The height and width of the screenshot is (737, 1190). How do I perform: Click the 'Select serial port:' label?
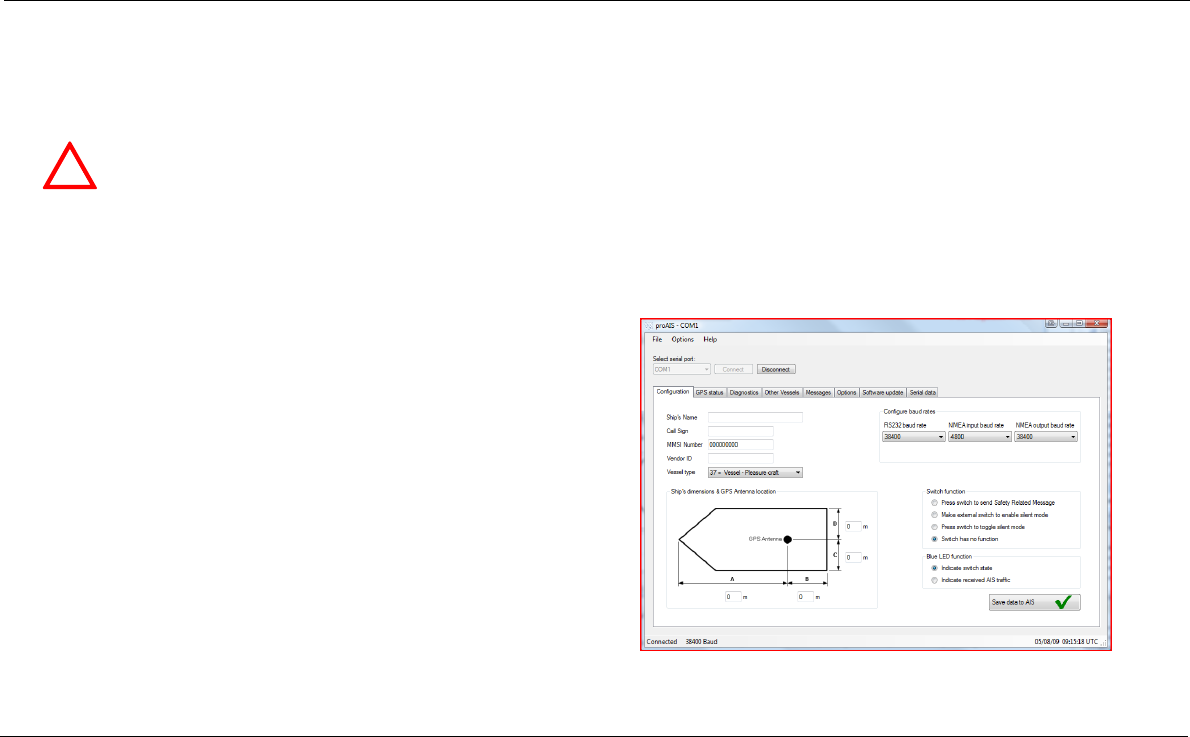[674, 358]
